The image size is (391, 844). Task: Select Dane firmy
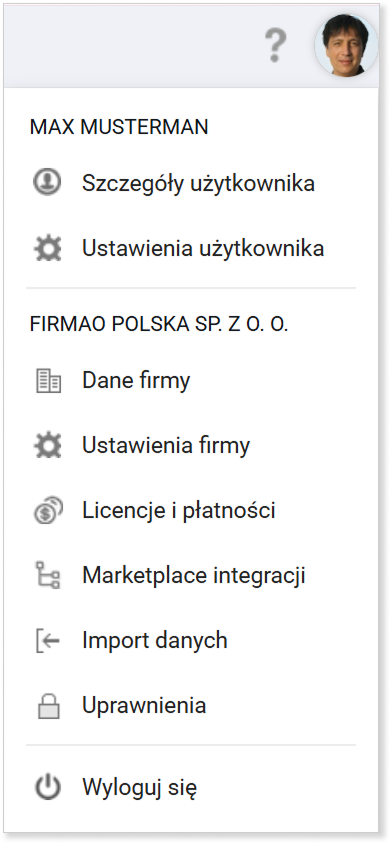pos(136,381)
